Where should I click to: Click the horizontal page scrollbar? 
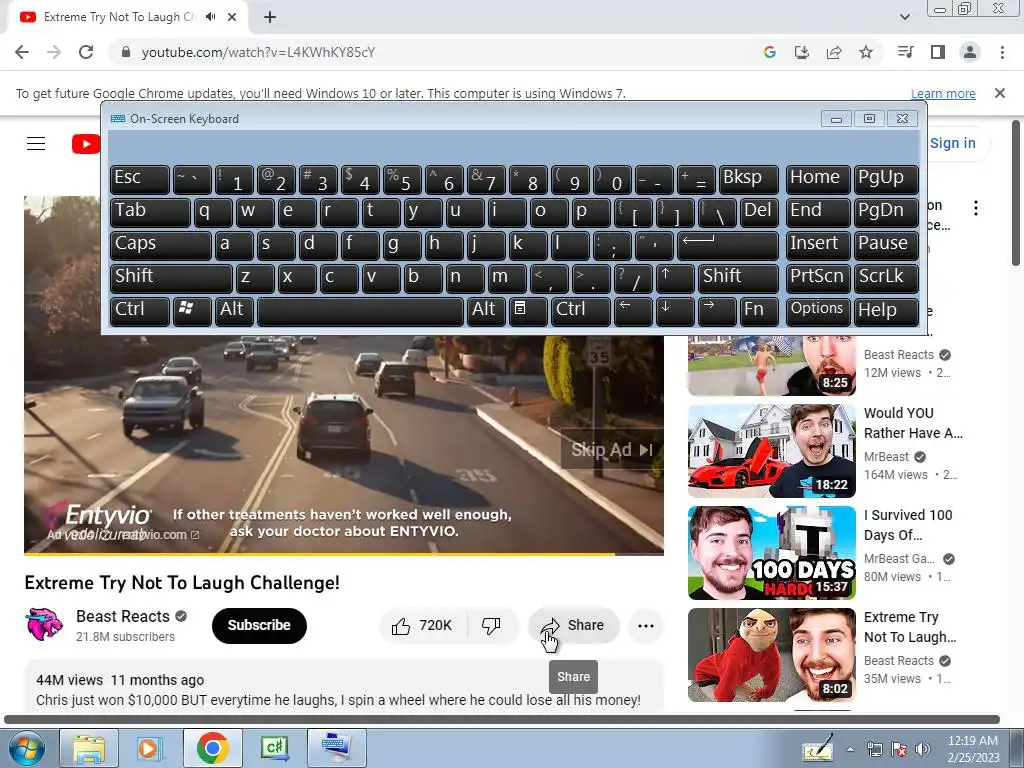point(502,720)
